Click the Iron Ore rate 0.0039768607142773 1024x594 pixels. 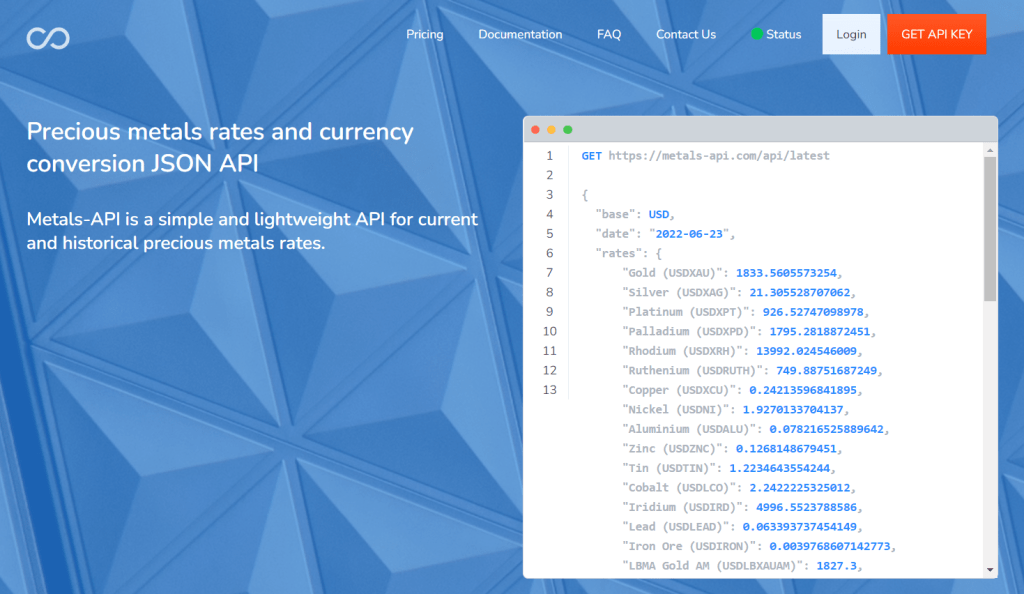(x=830, y=546)
